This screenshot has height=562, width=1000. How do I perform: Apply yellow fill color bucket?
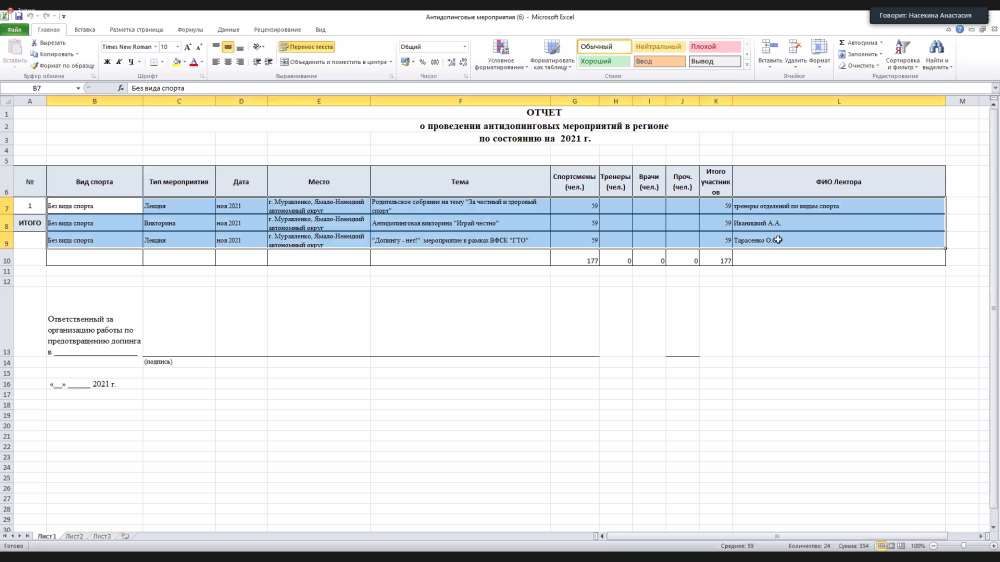click(177, 62)
